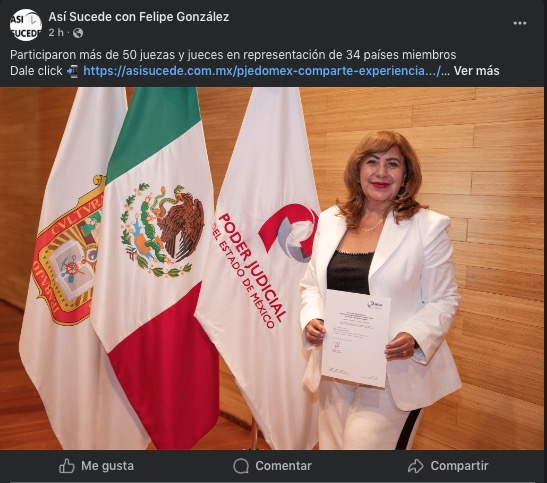Click the caption about 50 juezas y jueces
Screen dimensions: 547x483
click(x=233, y=55)
